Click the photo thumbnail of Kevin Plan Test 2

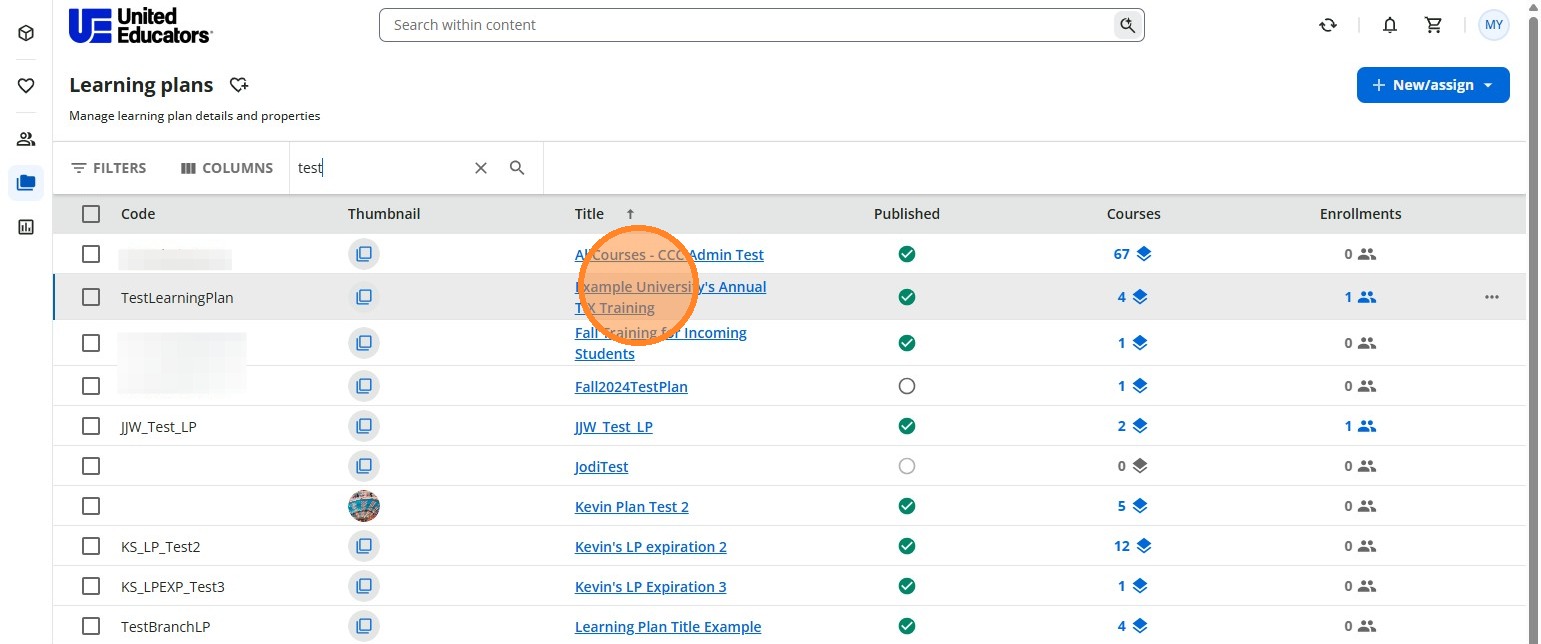364,506
